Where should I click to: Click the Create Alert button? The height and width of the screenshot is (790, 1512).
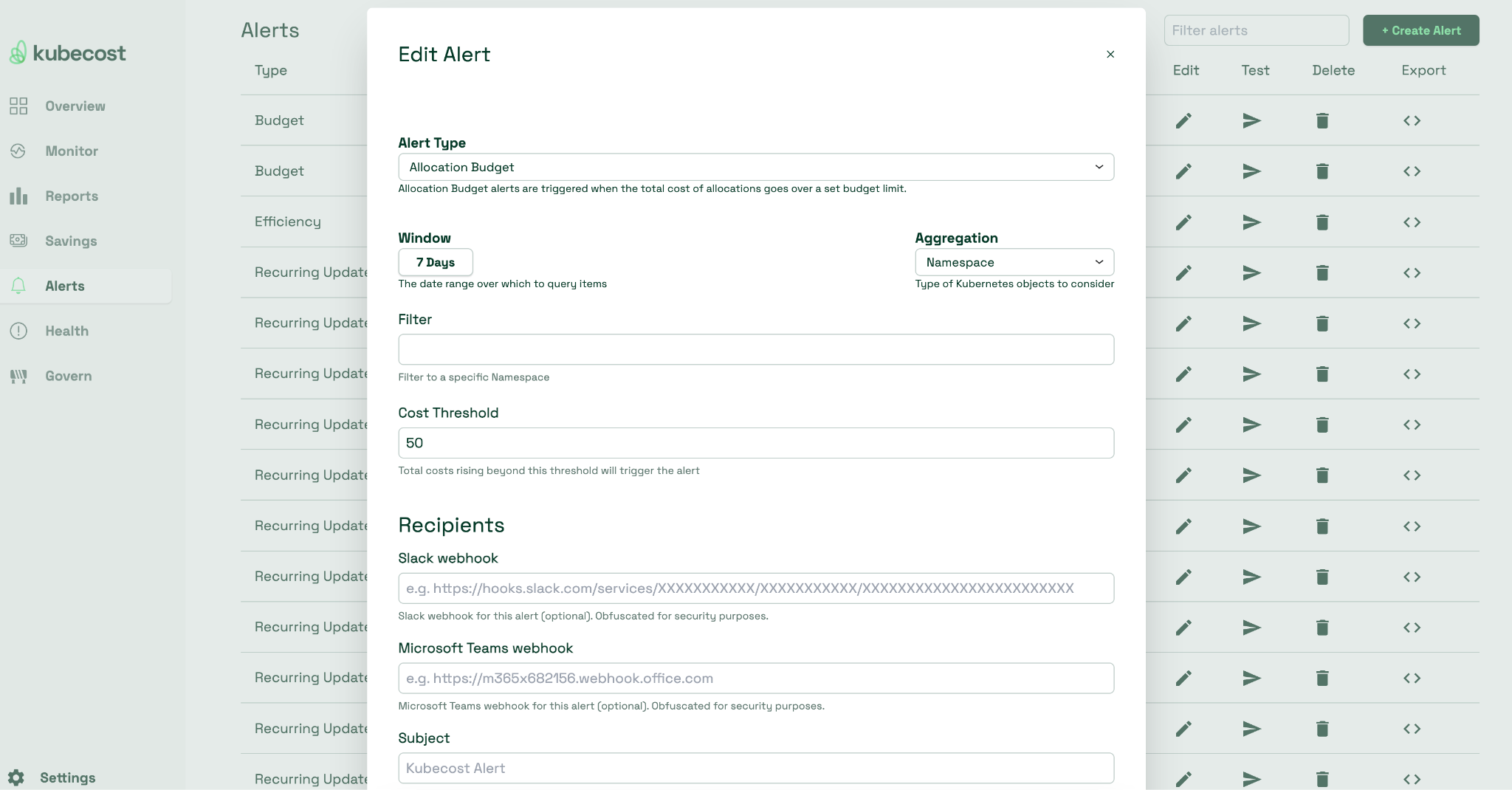click(1421, 30)
